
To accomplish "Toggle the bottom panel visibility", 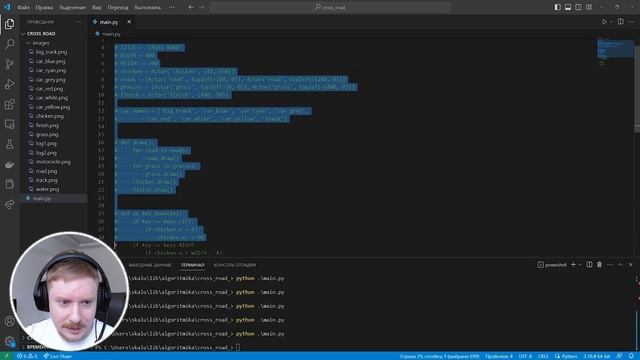I will pyautogui.click(x=568, y=7).
